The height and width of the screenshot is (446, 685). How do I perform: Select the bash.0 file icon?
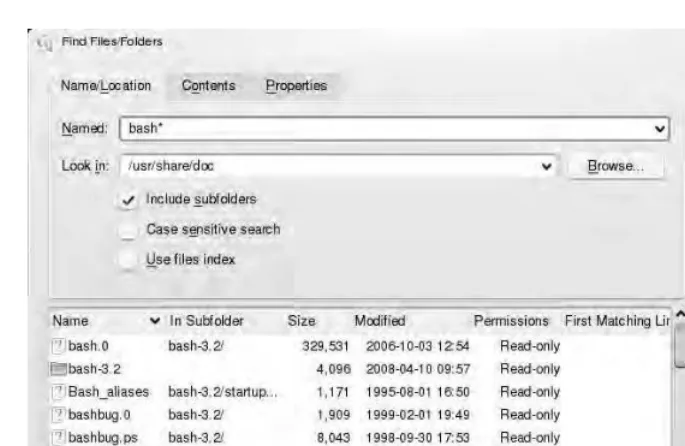[x=59, y=346]
